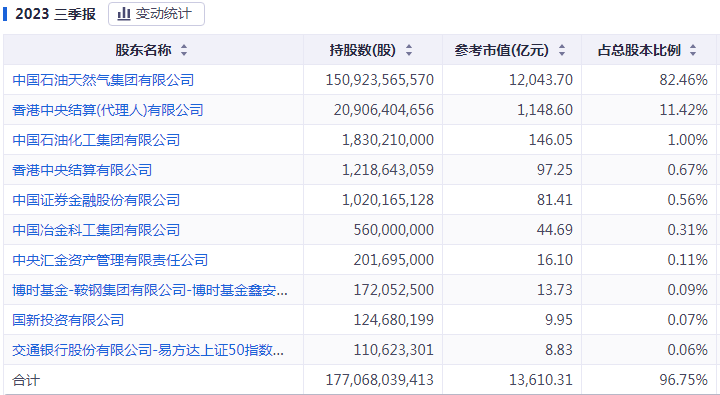
Task: Open 中国证券金融股份有限公司 link
Action: tap(96, 200)
